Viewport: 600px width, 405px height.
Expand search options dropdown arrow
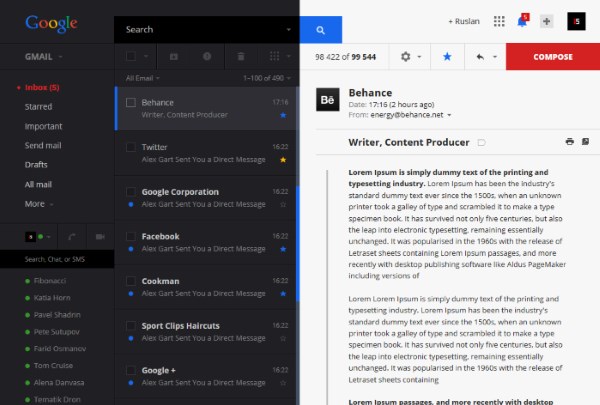click(x=289, y=29)
